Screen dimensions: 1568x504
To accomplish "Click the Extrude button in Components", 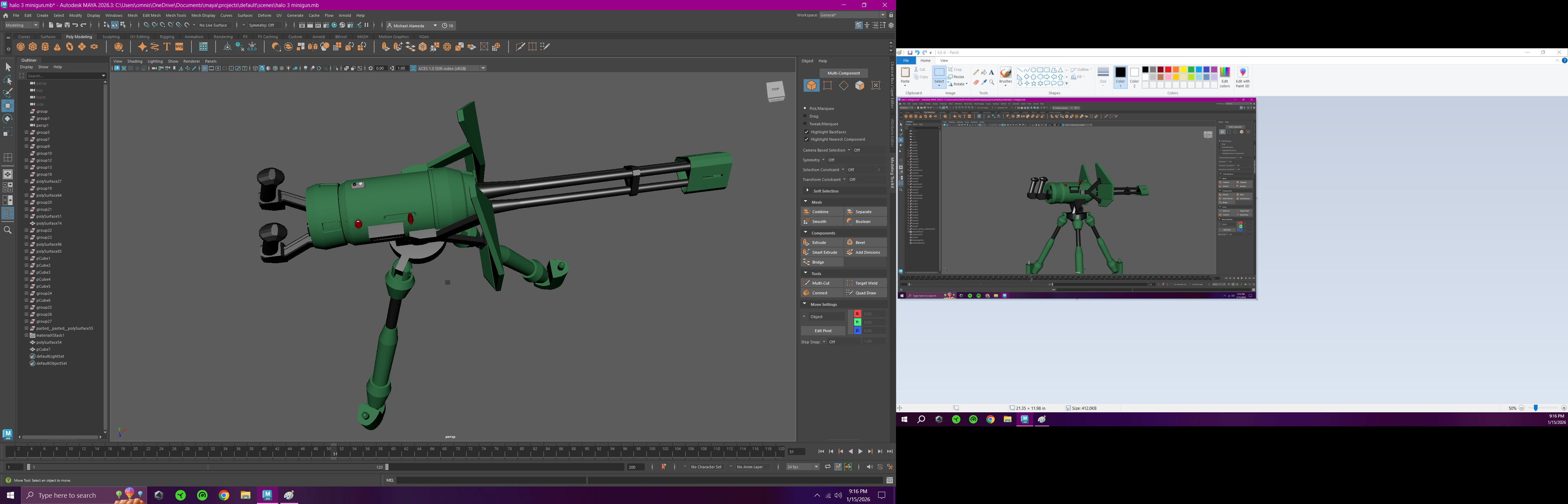I will click(x=819, y=242).
